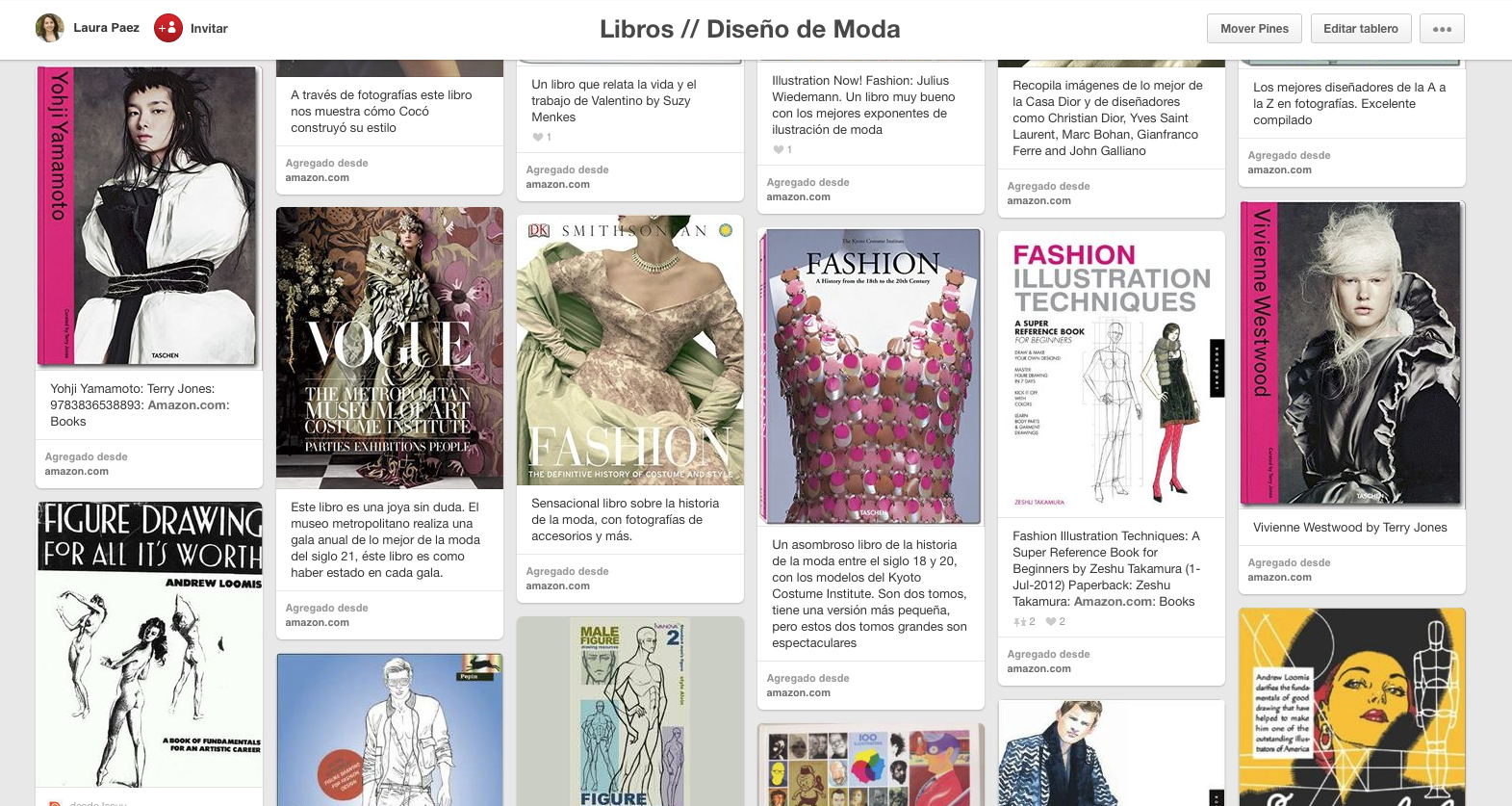Image resolution: width=1512 pixels, height=806 pixels.
Task: Open the 100 illustrators book cover
Action: click(871, 765)
